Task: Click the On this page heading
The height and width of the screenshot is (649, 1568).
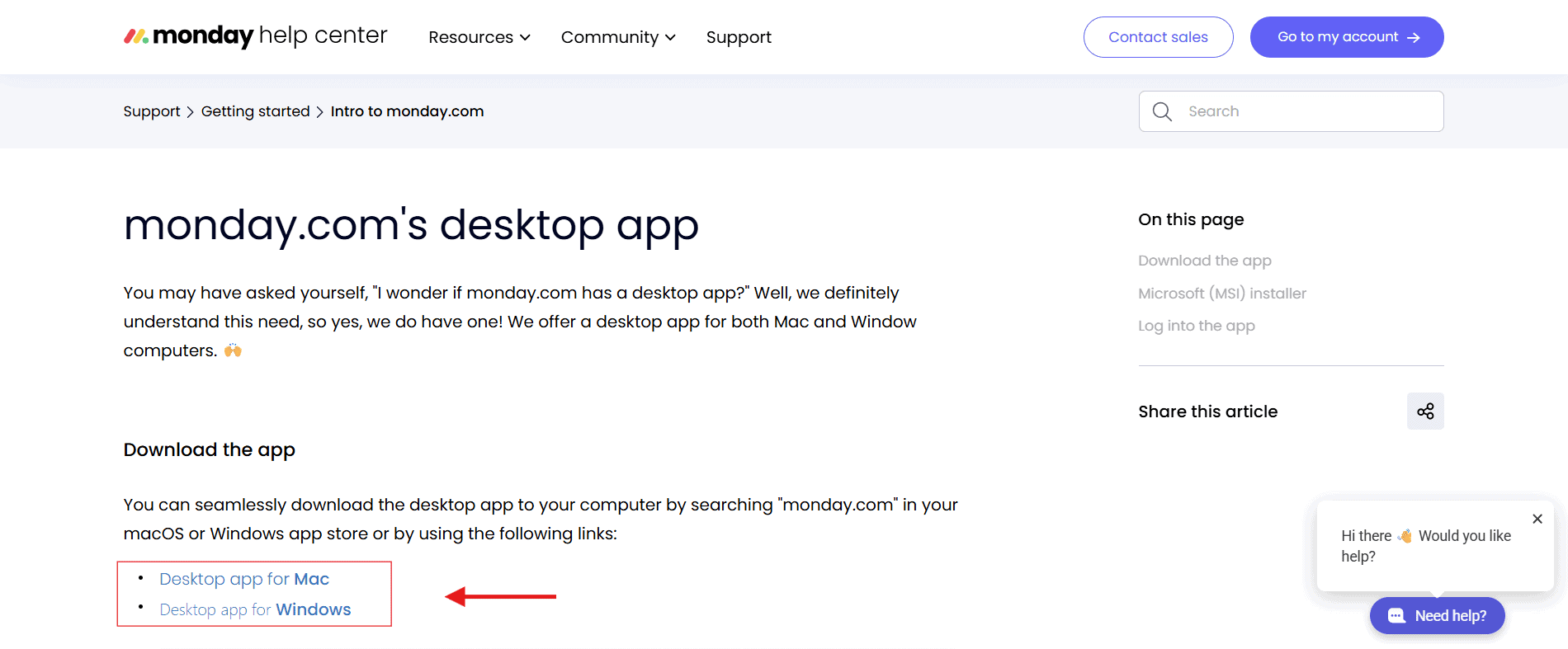Action: pyautogui.click(x=1191, y=219)
